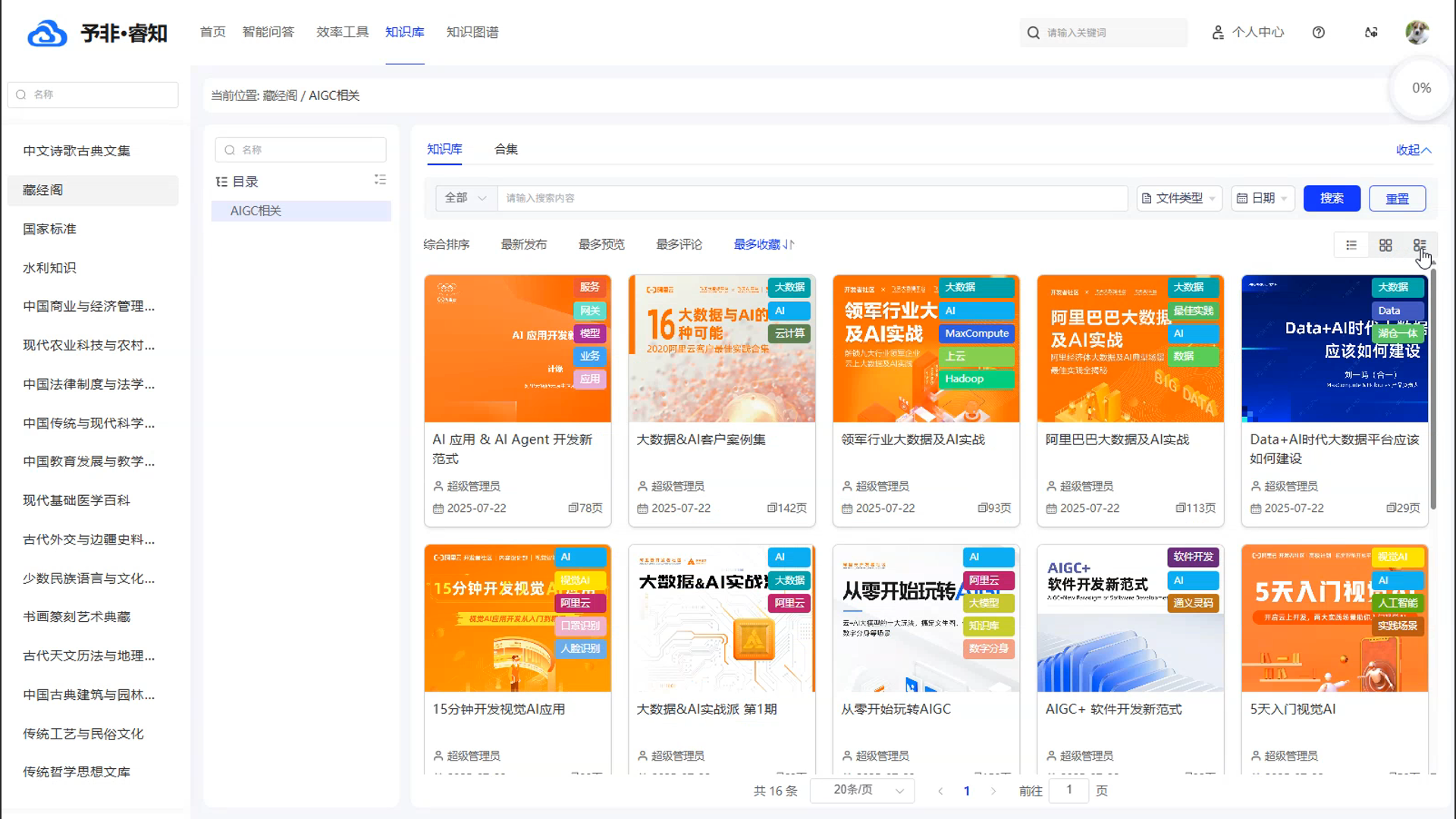Expand the 文件类型 dropdown

(1179, 198)
